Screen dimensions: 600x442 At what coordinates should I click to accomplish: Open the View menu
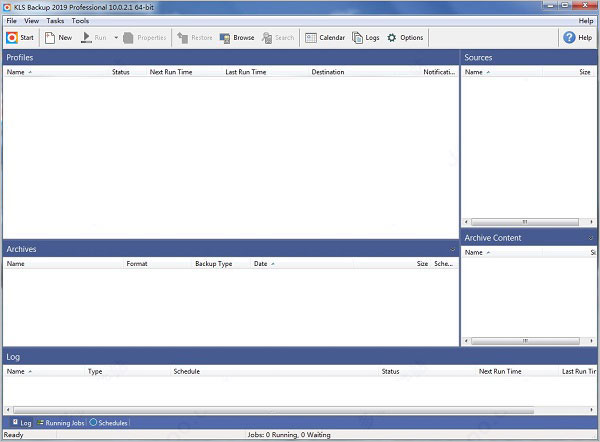31,21
